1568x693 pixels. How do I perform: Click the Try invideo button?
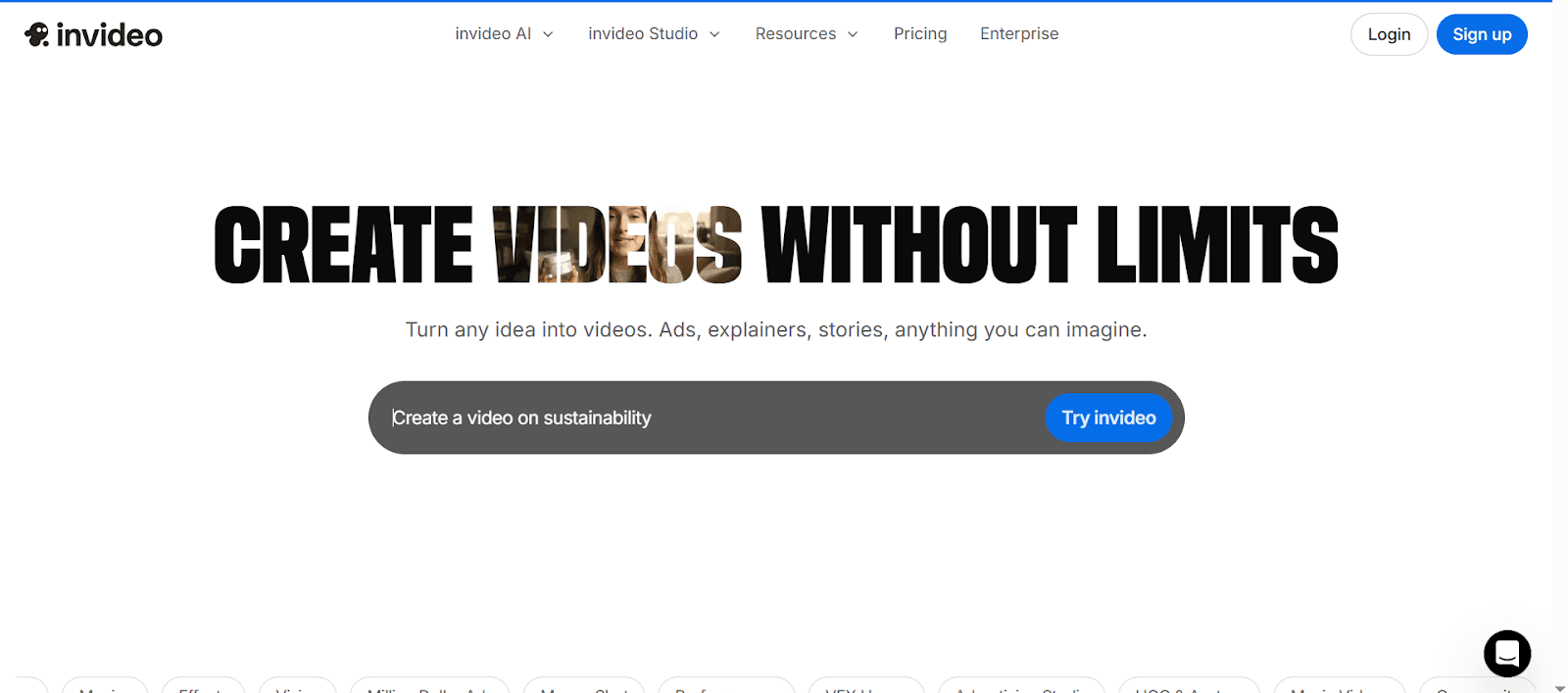coord(1108,418)
